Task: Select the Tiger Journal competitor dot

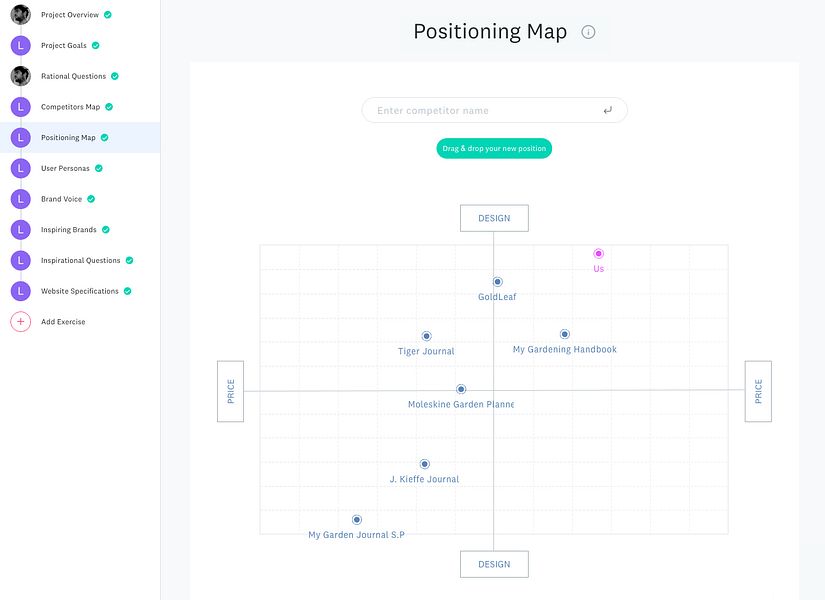Action: click(x=426, y=336)
